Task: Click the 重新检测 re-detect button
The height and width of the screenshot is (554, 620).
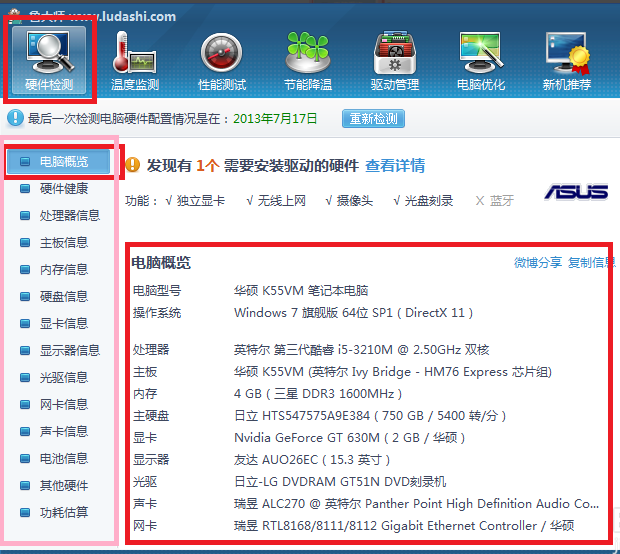Action: [373, 119]
